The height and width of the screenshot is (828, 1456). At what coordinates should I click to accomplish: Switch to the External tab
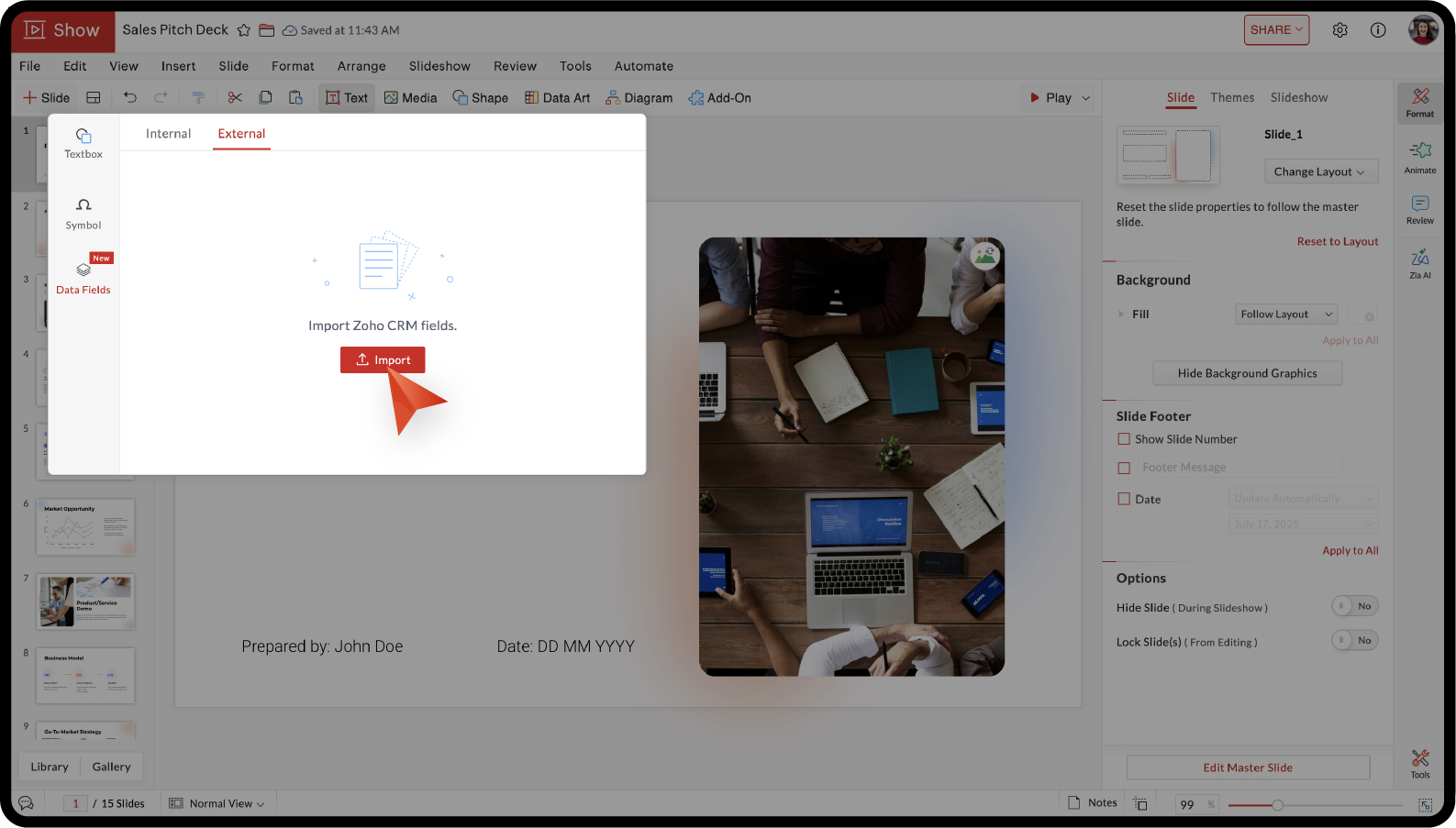click(241, 134)
